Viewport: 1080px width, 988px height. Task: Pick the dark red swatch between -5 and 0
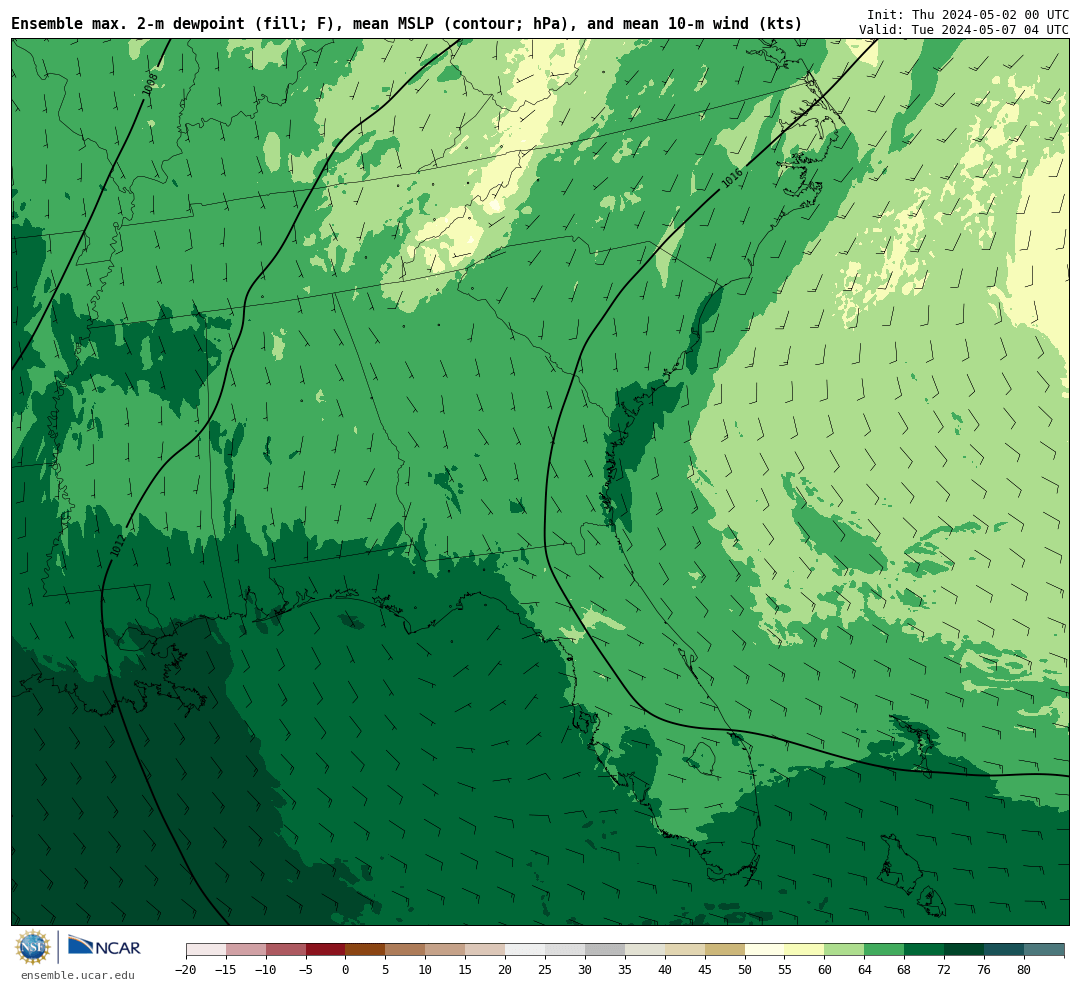coord(326,950)
